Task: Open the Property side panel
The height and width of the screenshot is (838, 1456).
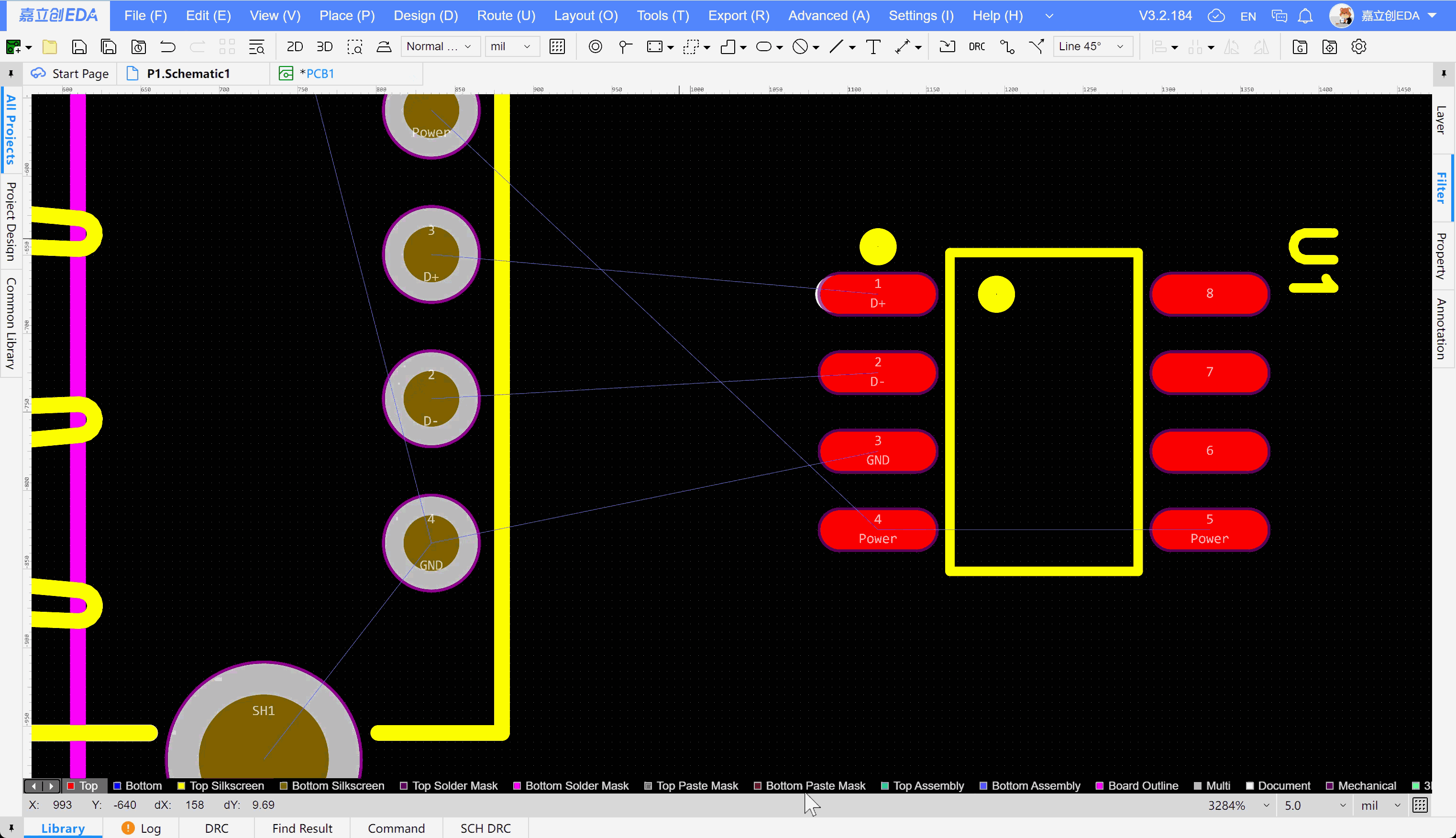Action: tap(1442, 255)
